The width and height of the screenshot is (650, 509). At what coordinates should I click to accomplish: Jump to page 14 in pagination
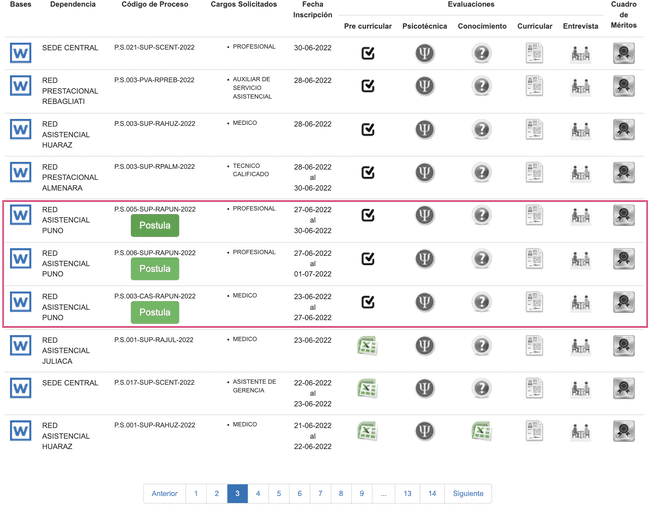click(x=432, y=494)
